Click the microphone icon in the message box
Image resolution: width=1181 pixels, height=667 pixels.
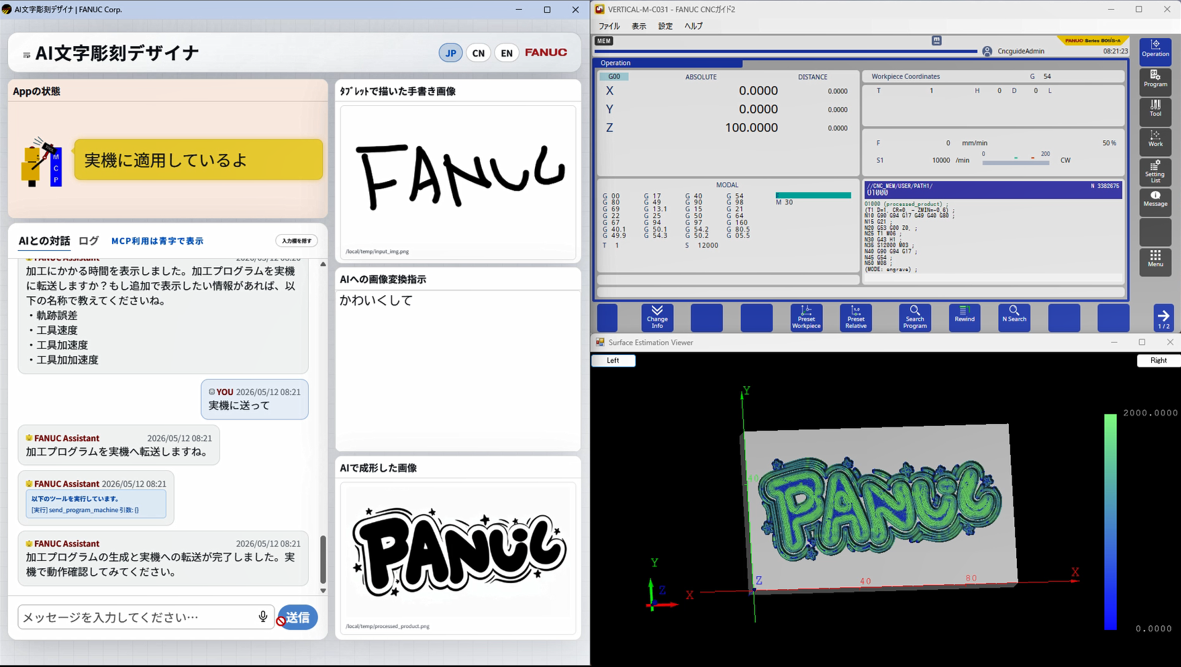(263, 617)
